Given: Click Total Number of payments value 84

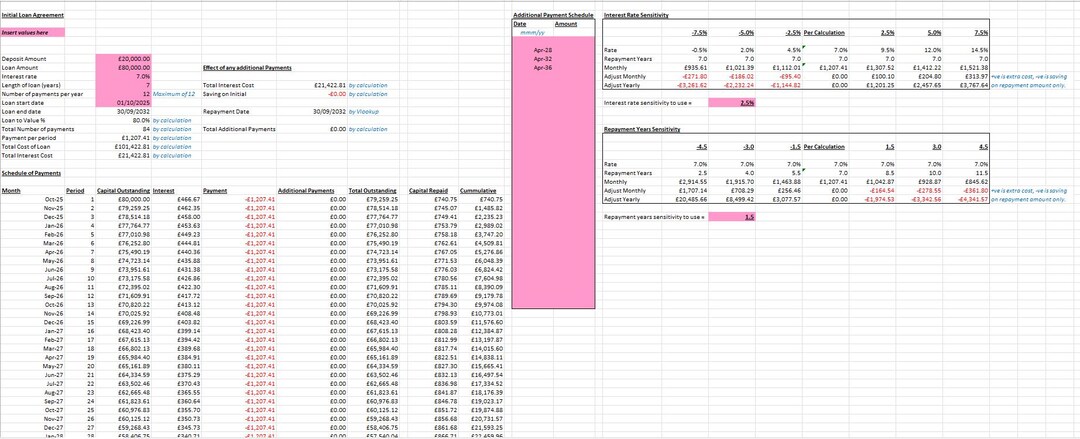Looking at the screenshot, I should click(x=147, y=129).
